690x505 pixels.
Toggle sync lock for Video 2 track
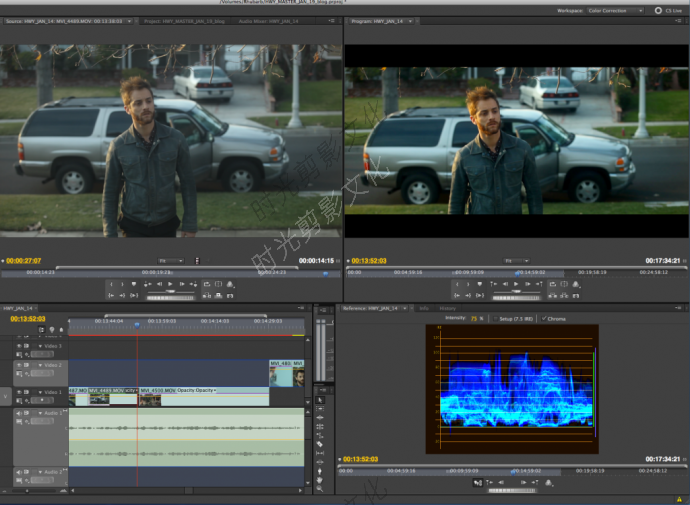pyautogui.click(x=26, y=365)
